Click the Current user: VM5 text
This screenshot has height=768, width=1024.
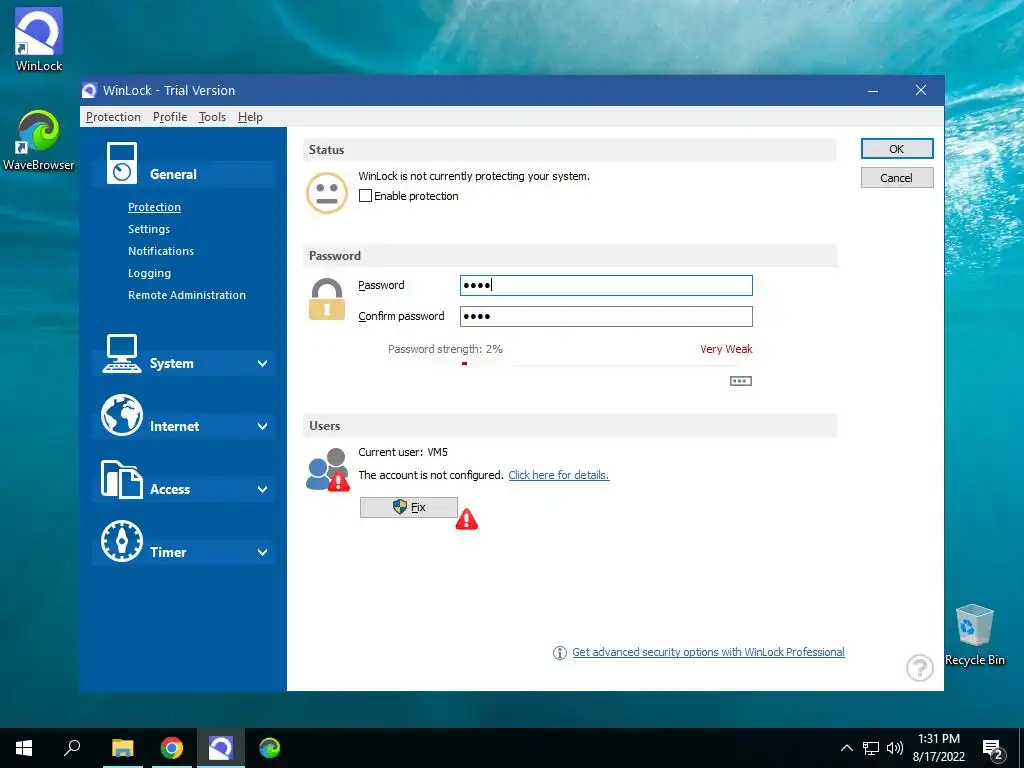click(403, 452)
